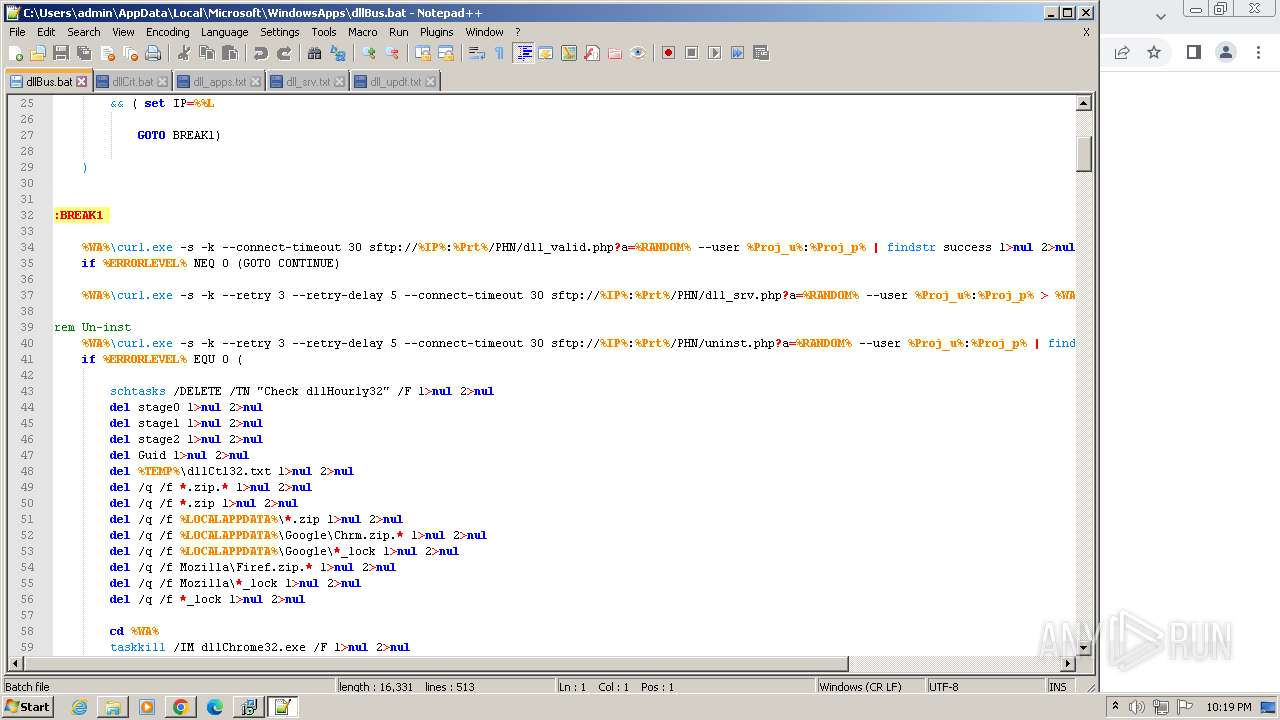Image resolution: width=1280 pixels, height=720 pixels.
Task: Save the current file using Save icon
Action: coord(61,53)
